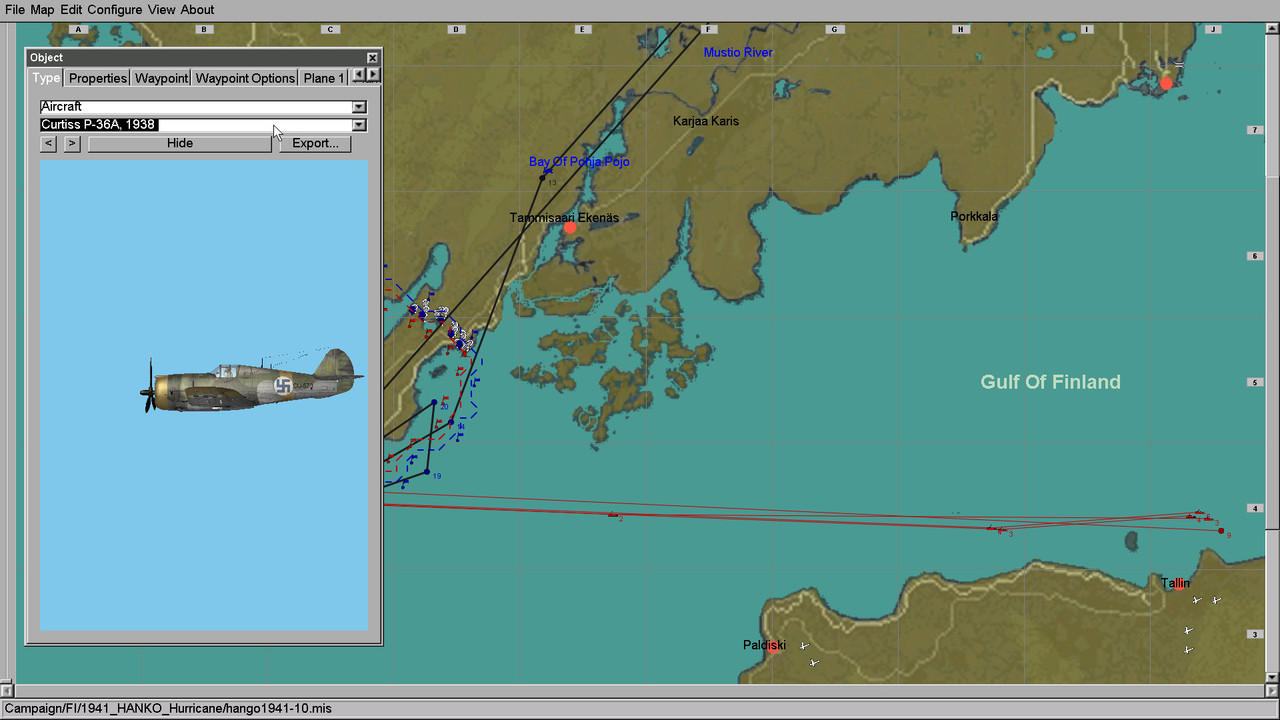
Task: Switch to the Waypoint tab
Action: tap(161, 78)
